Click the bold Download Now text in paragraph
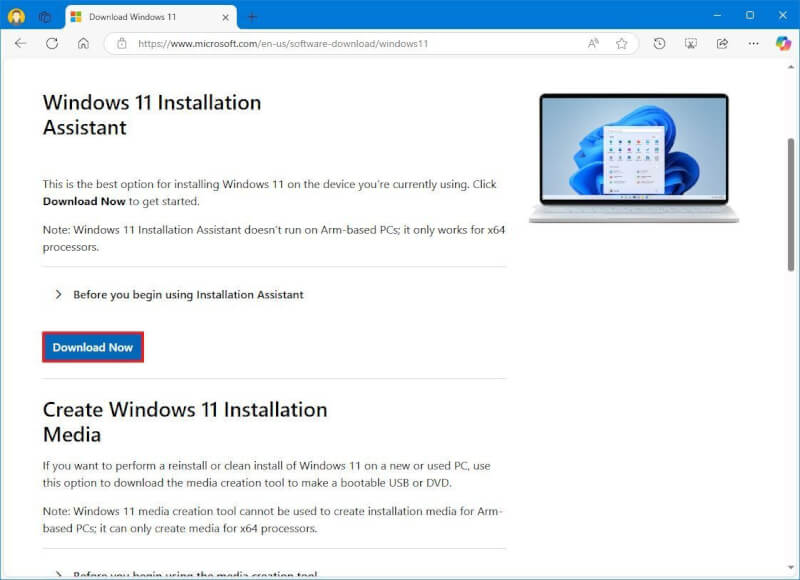The width and height of the screenshot is (800, 580). pyautogui.click(x=84, y=201)
